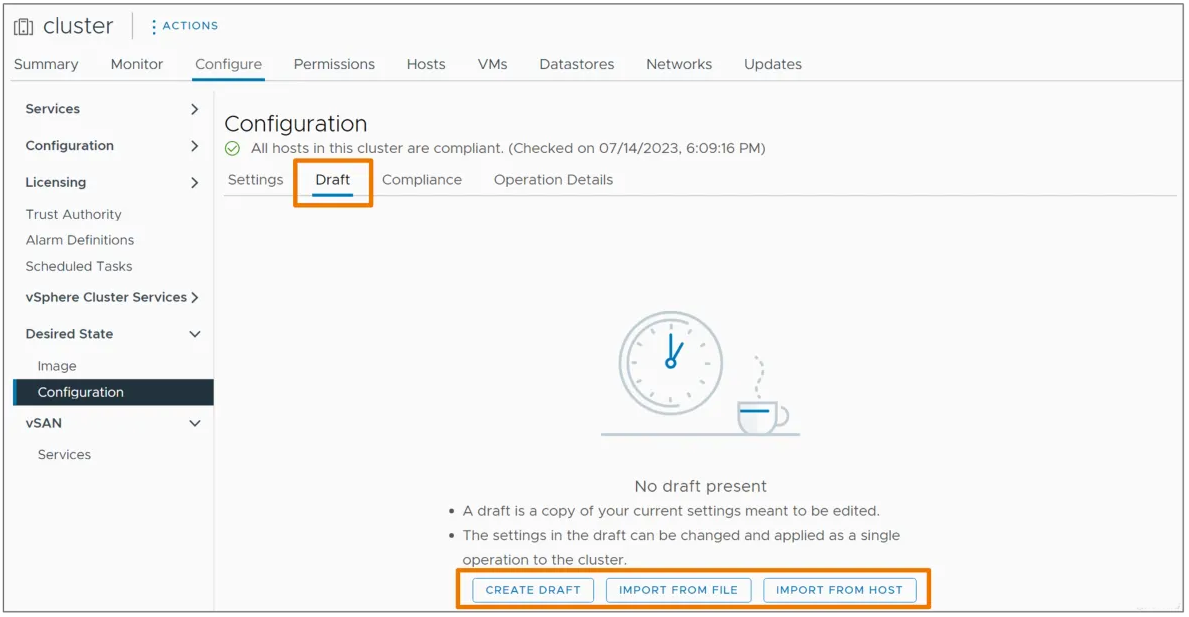
Task: Click 'A draft is a copy' description line
Action: tap(671, 511)
